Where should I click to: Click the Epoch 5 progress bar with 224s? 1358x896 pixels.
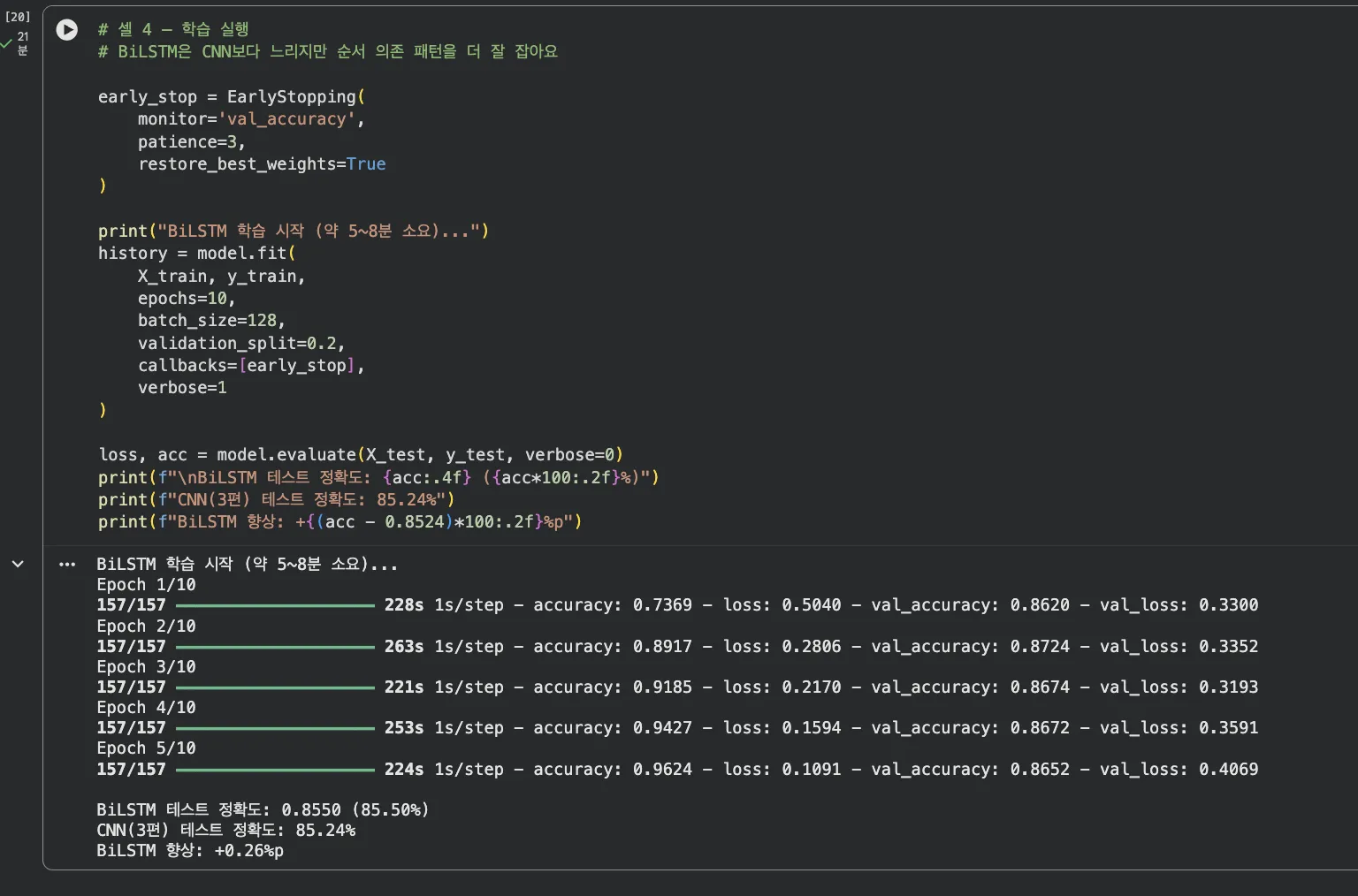pyautogui.click(x=275, y=770)
